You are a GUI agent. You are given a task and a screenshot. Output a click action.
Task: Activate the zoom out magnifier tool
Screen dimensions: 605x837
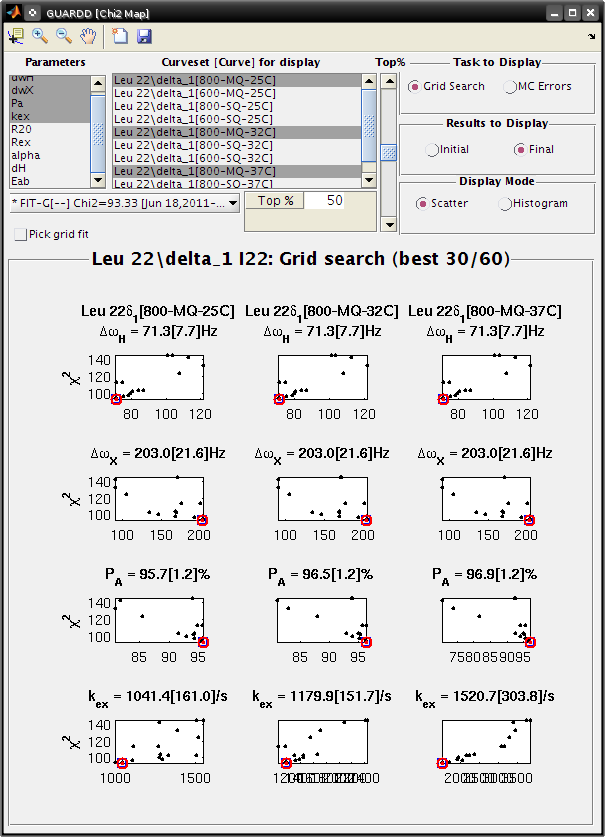[64, 36]
